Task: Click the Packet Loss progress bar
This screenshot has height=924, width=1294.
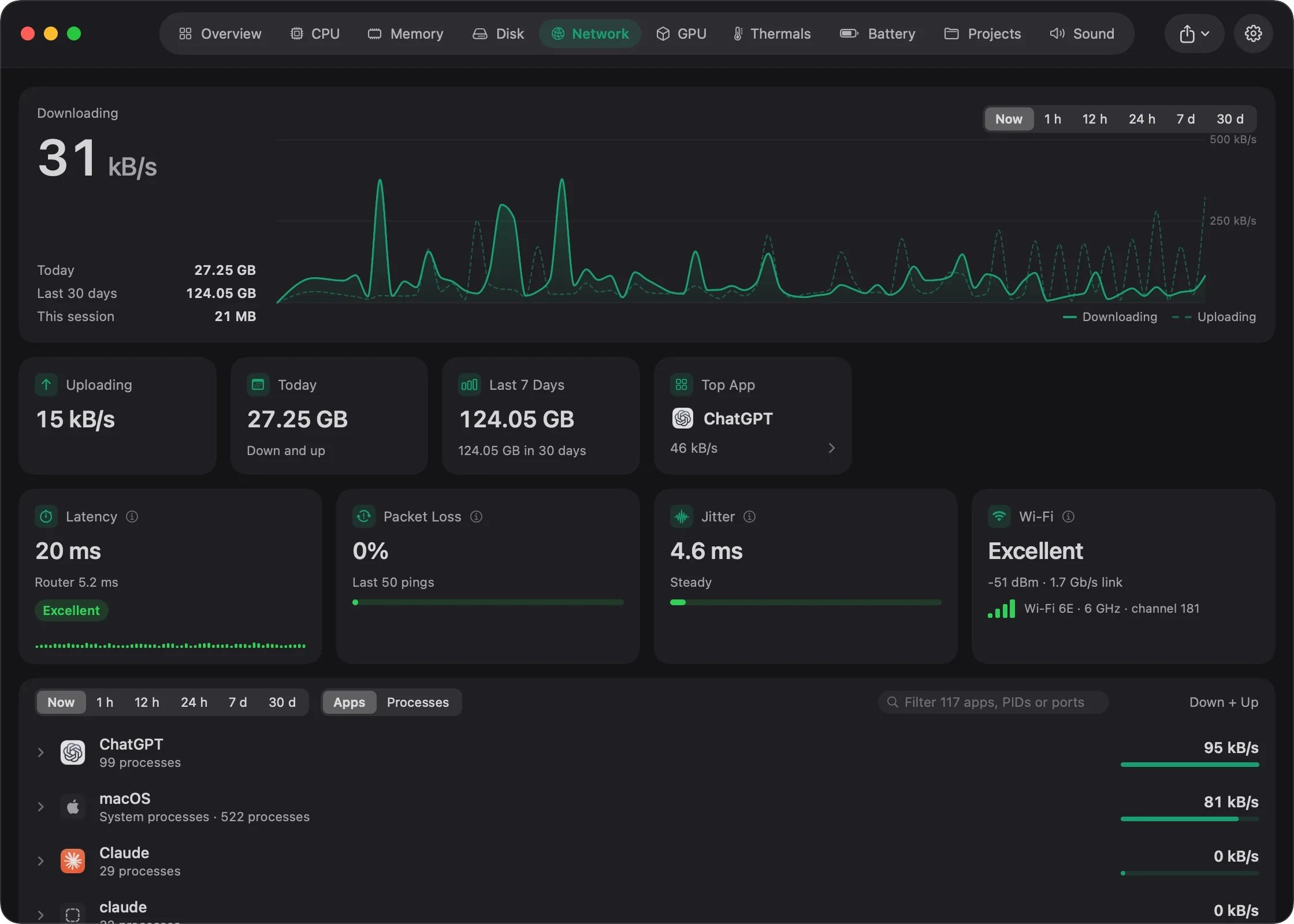Action: click(x=488, y=602)
